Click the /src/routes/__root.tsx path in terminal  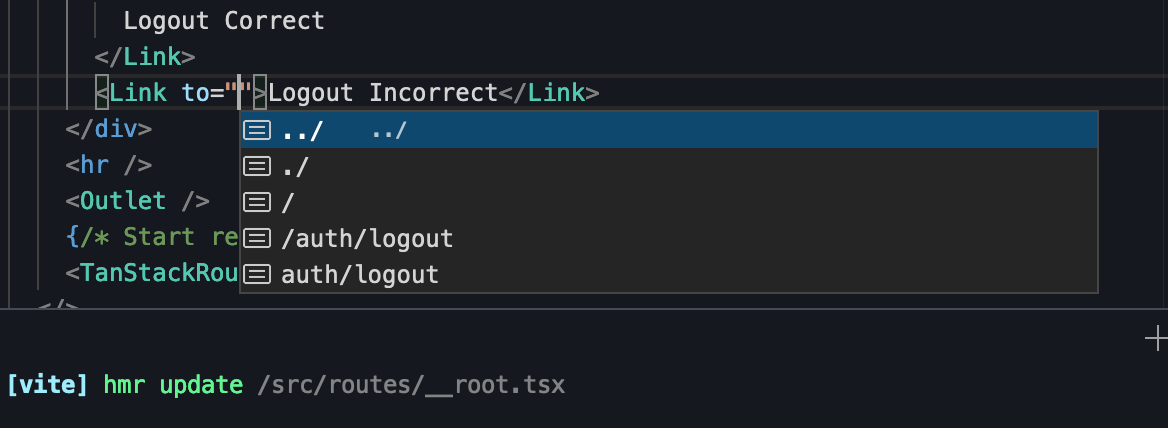click(410, 385)
